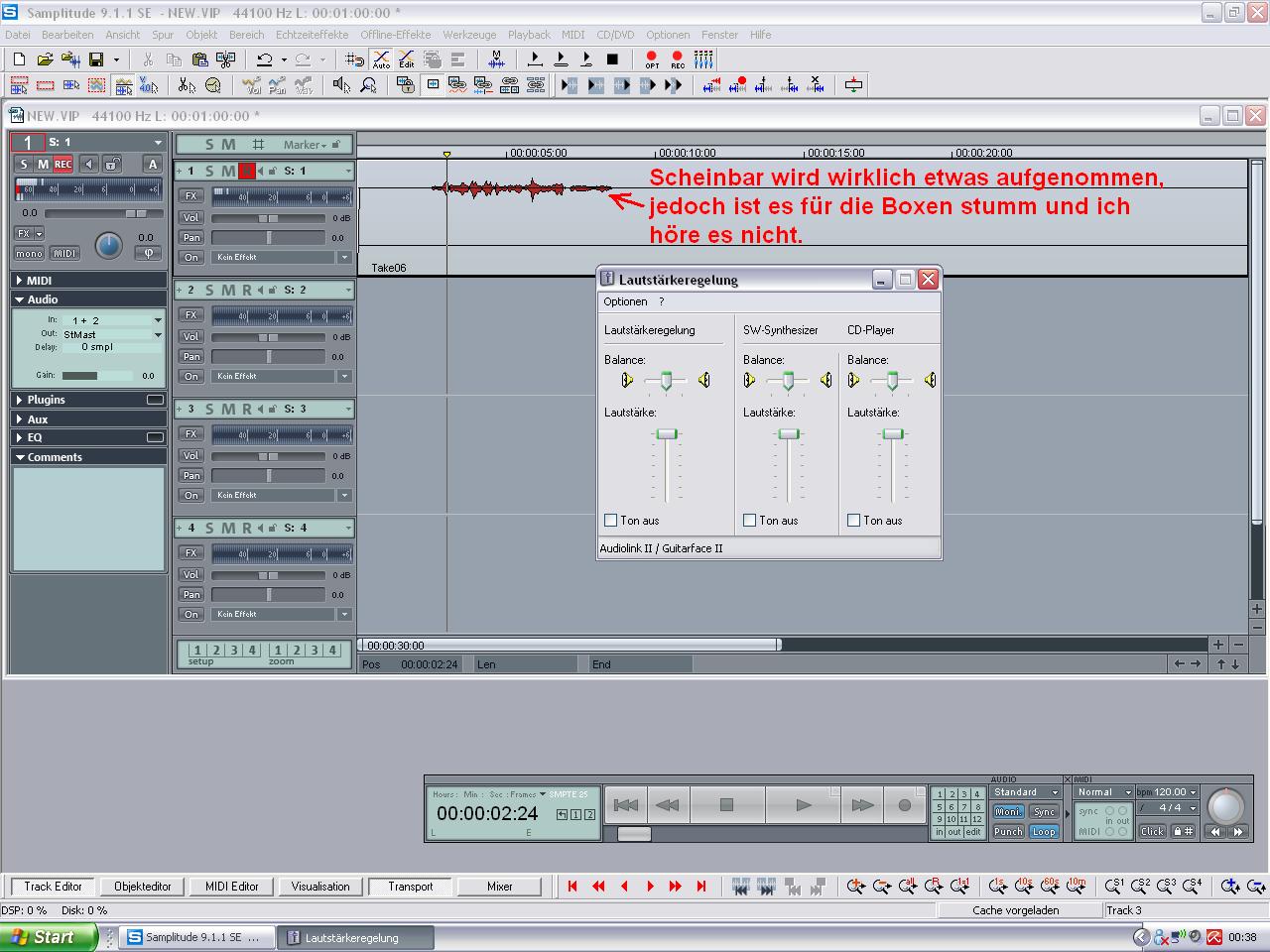Click the Sync button in transport
Screen dimensions: 1270x952
[x=1044, y=811]
